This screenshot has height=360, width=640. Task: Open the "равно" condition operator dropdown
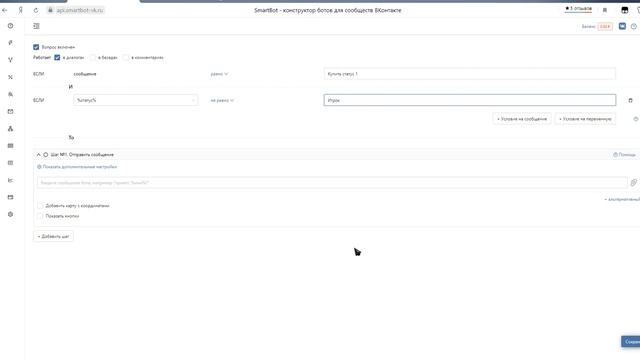coord(219,74)
